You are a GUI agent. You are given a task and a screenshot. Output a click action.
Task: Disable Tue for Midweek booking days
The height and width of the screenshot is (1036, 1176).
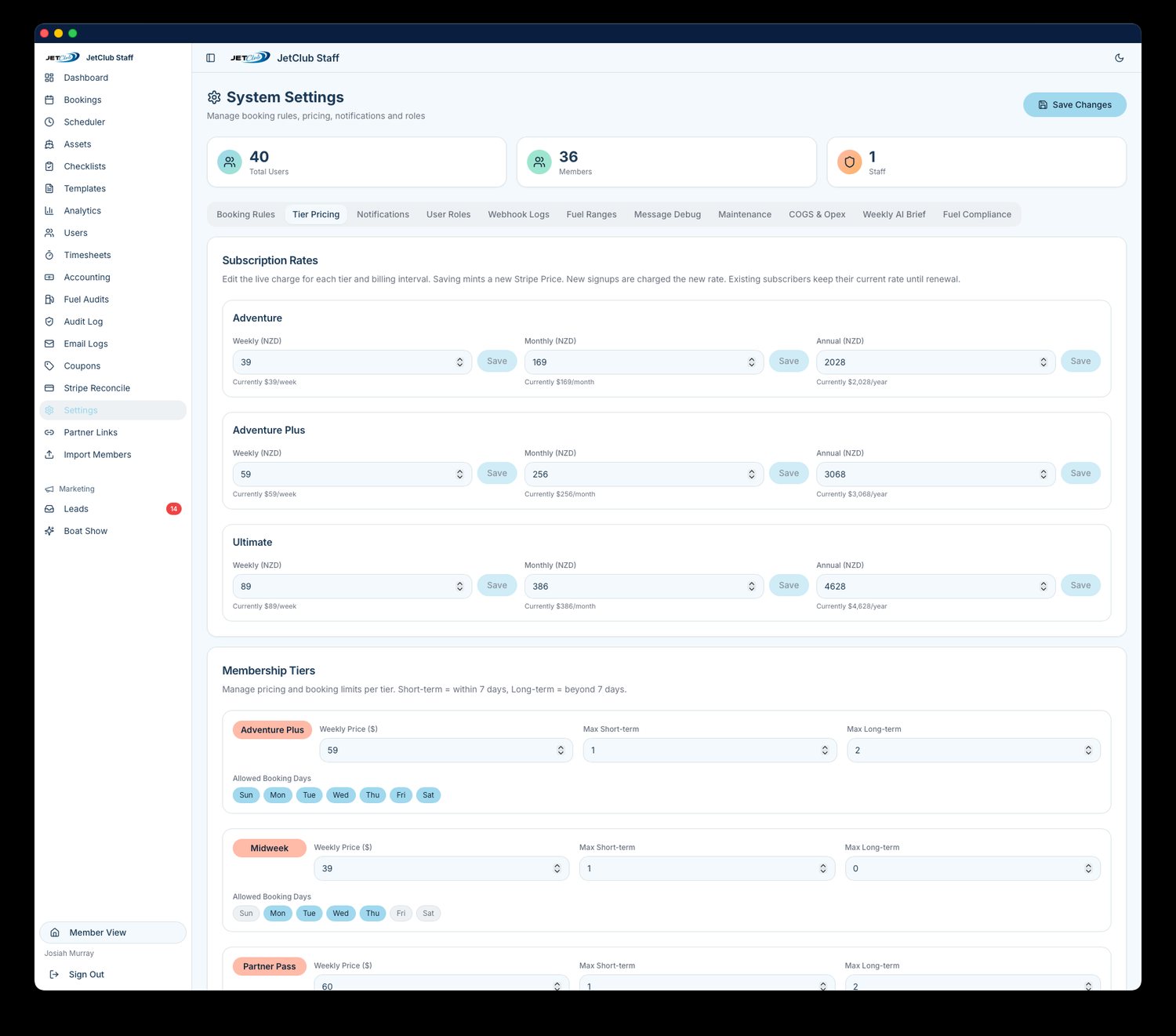click(310, 914)
